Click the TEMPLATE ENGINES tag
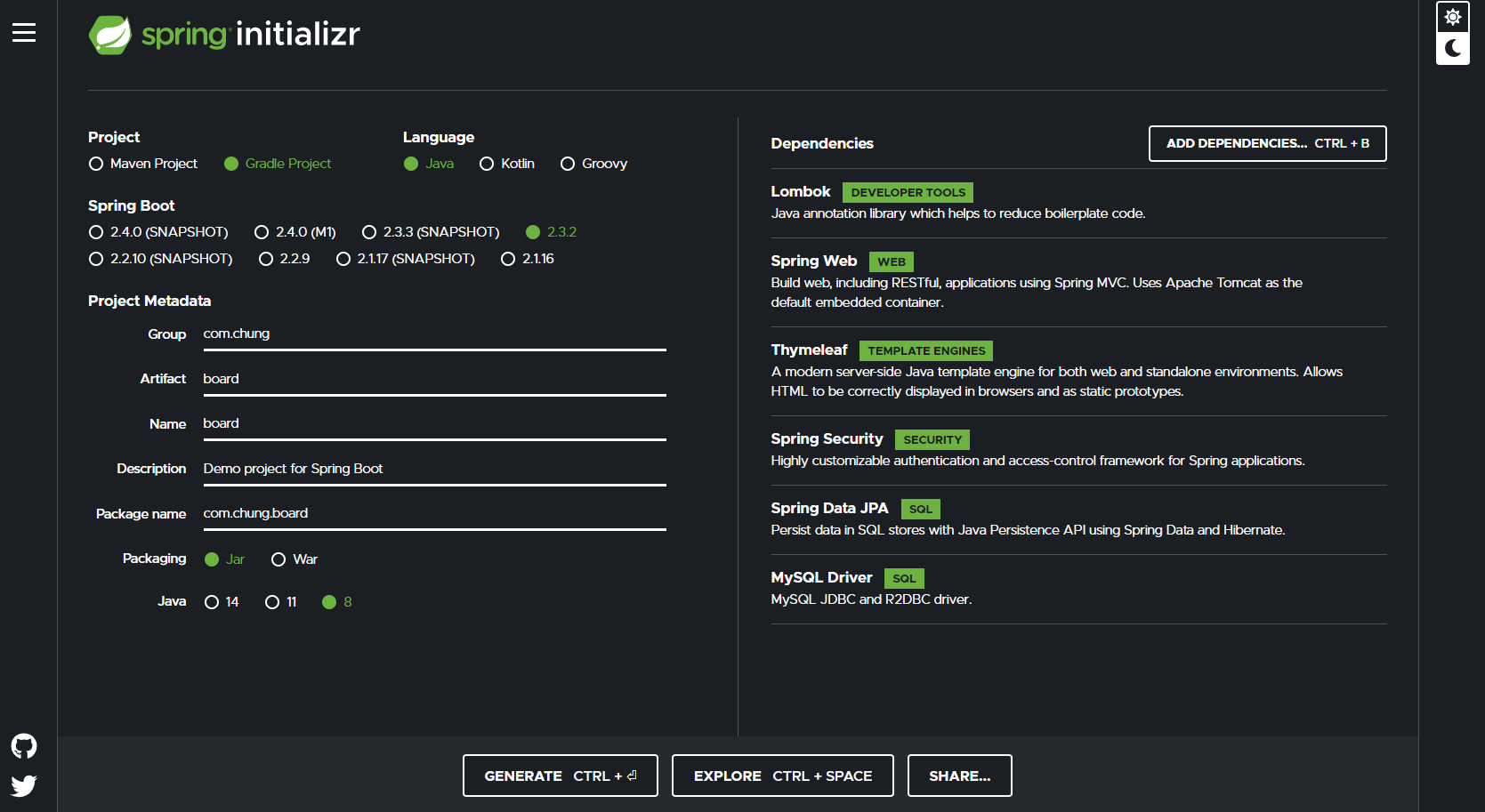 click(x=926, y=350)
